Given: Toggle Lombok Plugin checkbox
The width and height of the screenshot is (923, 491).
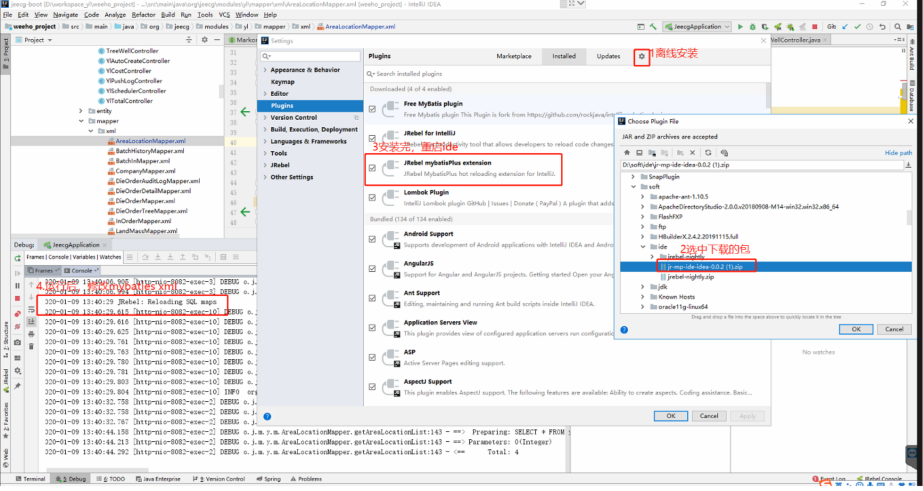Looking at the screenshot, I should point(372,197).
